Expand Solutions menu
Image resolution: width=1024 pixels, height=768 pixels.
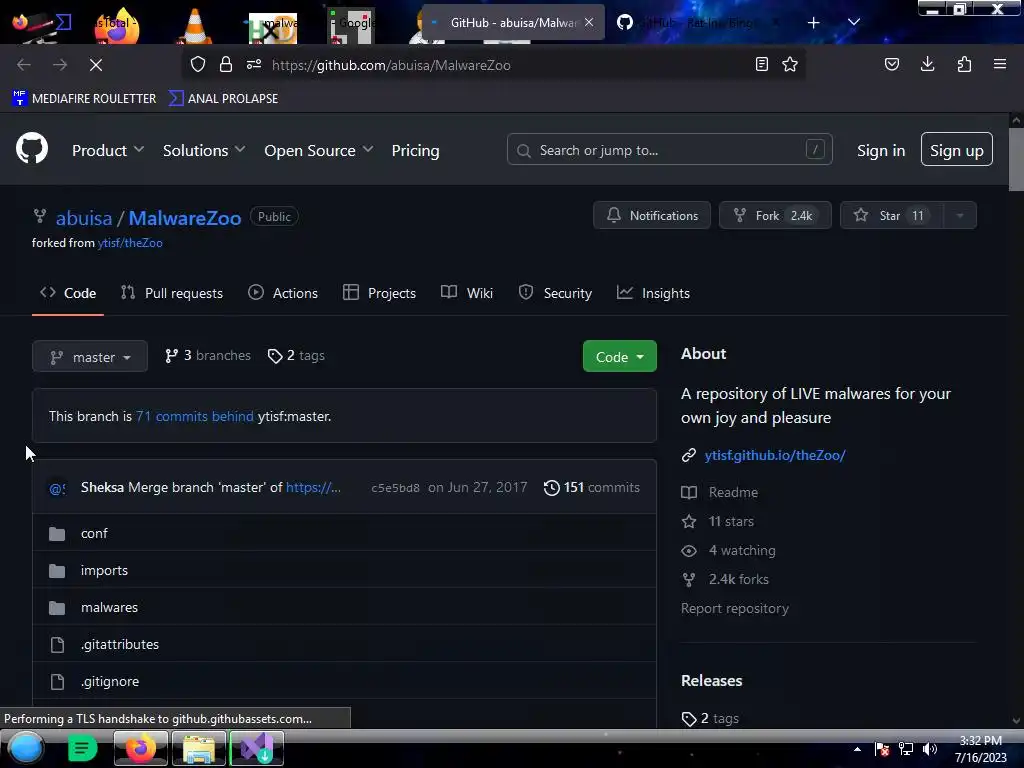pos(204,150)
